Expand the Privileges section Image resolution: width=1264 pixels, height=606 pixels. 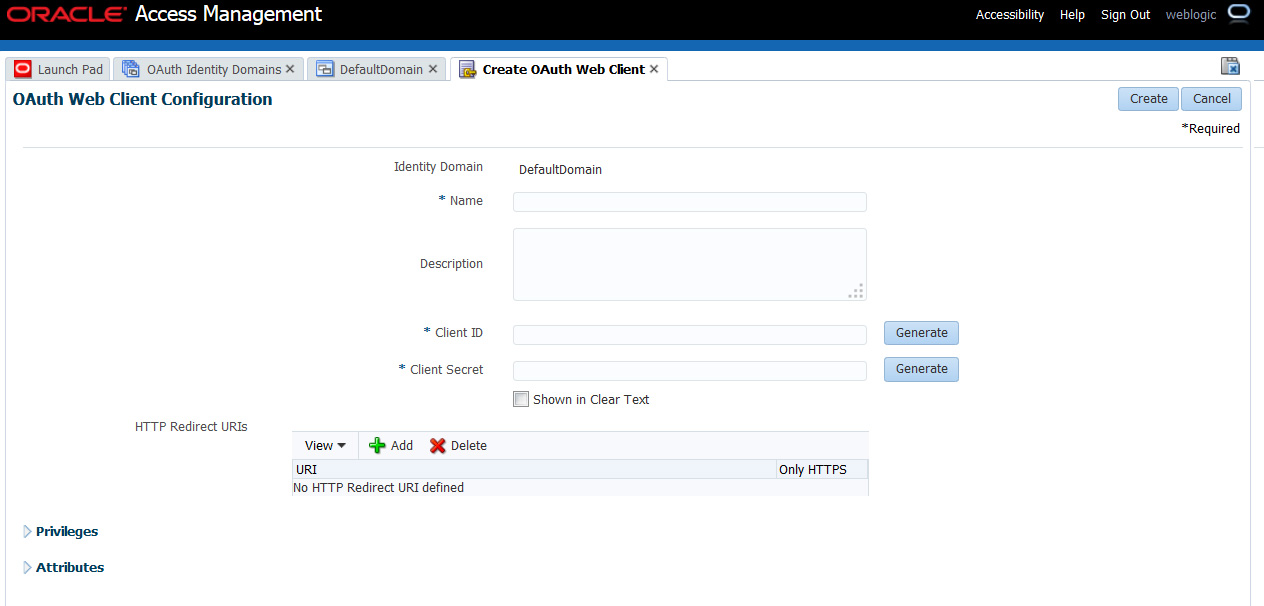[x=28, y=532]
